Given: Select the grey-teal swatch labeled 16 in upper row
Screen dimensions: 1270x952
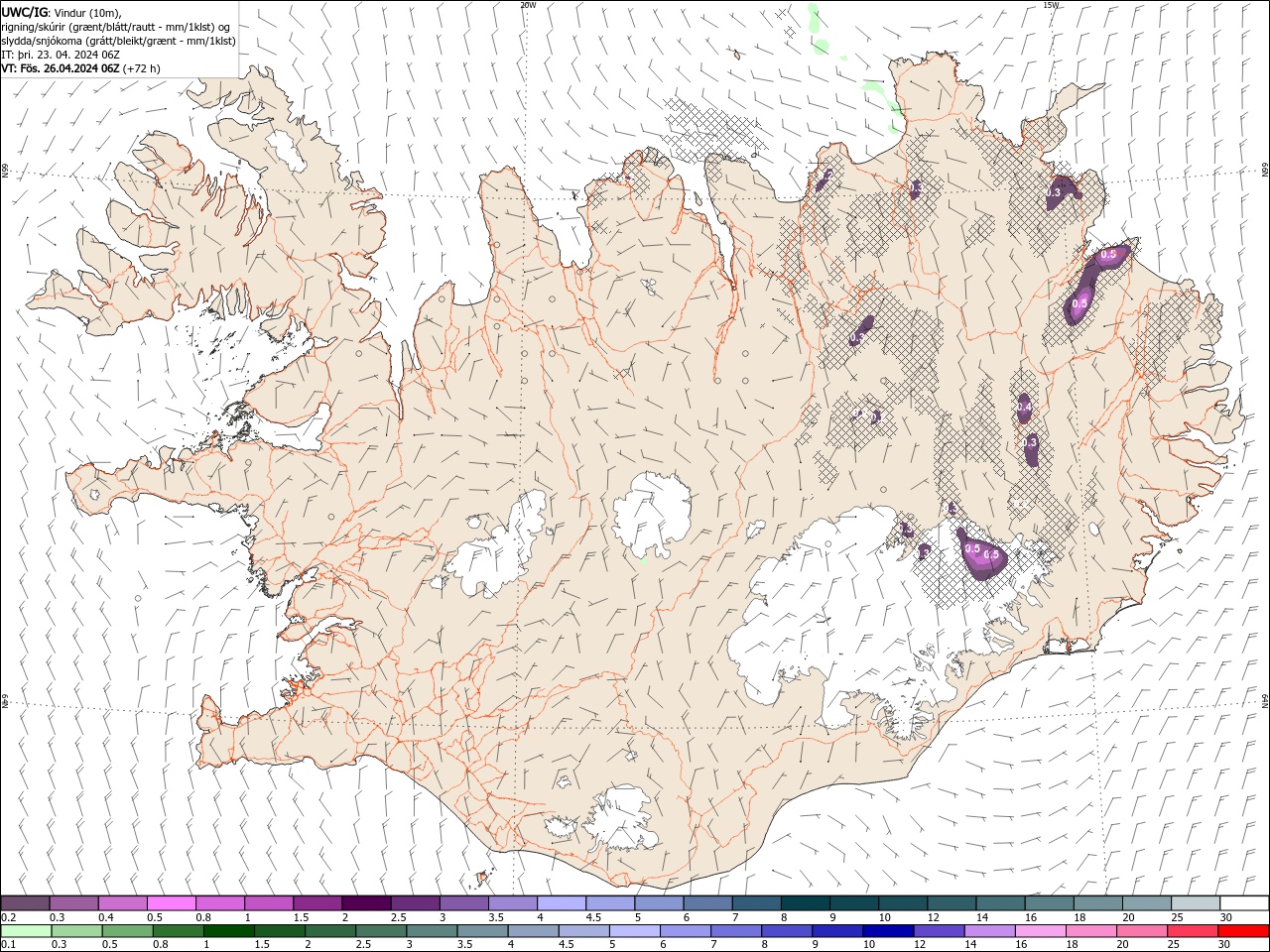Looking at the screenshot, I should click(1049, 903).
